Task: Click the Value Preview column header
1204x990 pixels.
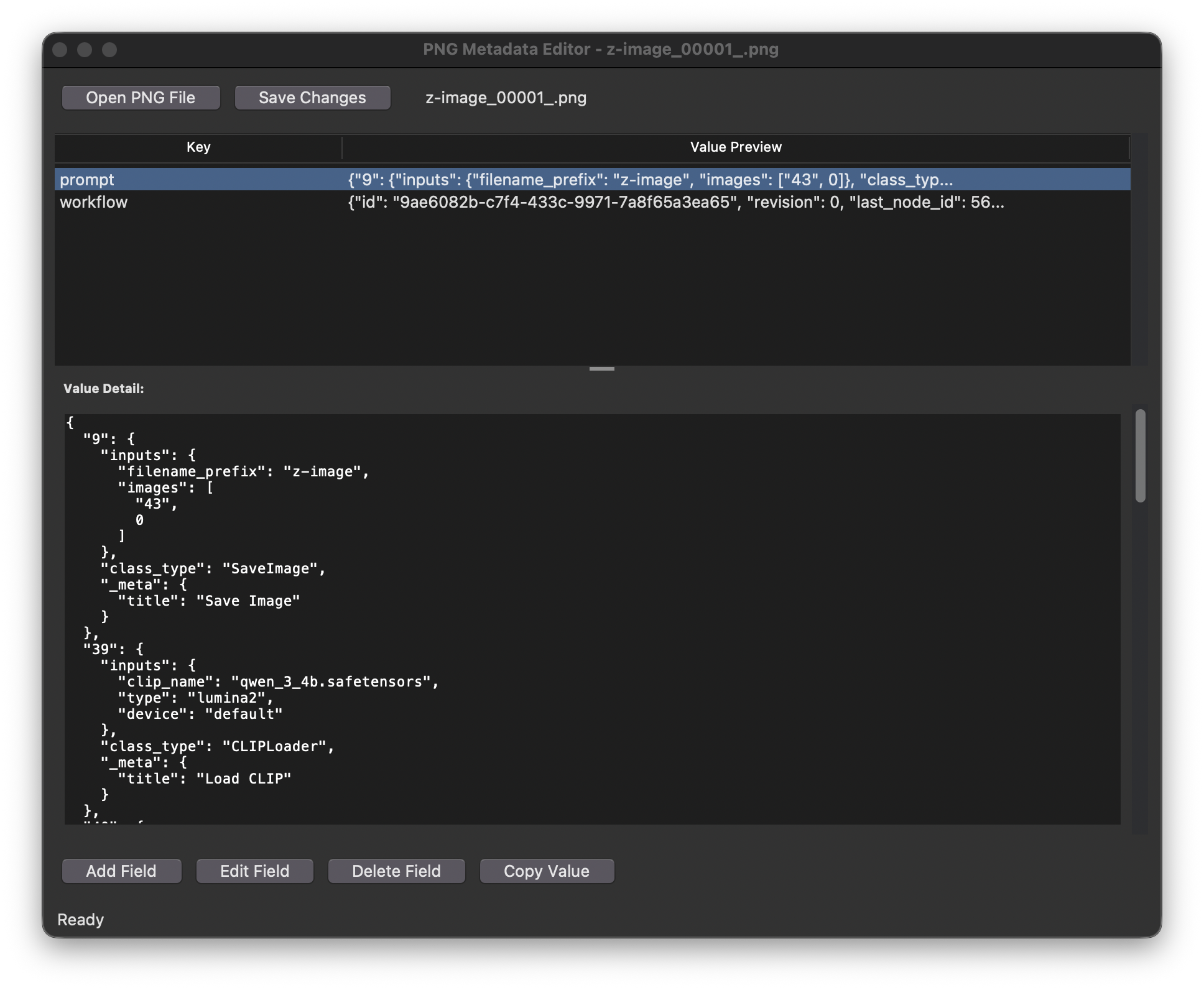Action: pyautogui.click(x=735, y=147)
